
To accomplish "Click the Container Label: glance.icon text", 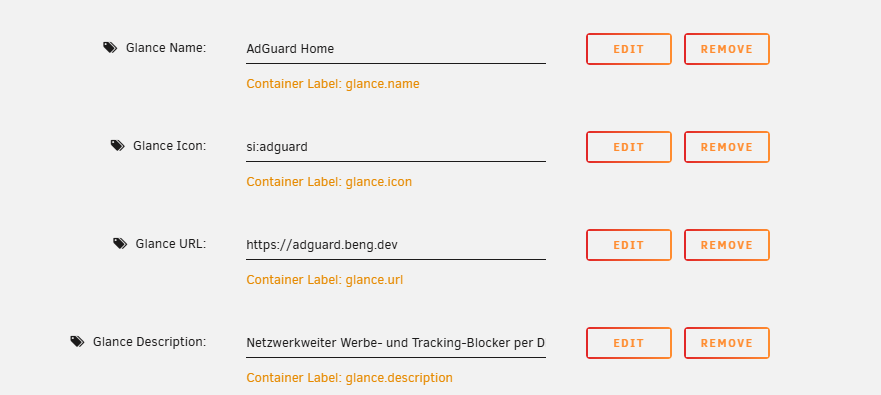I will pos(329,182).
